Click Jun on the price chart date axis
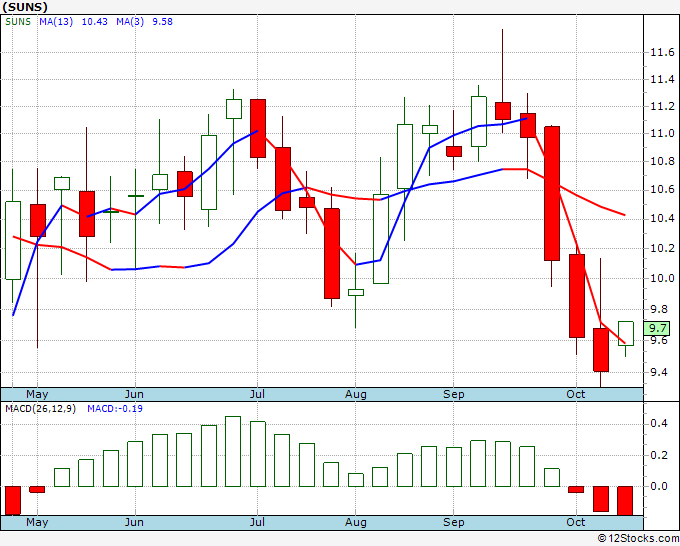Viewport: 680px width, 546px height. 134,394
